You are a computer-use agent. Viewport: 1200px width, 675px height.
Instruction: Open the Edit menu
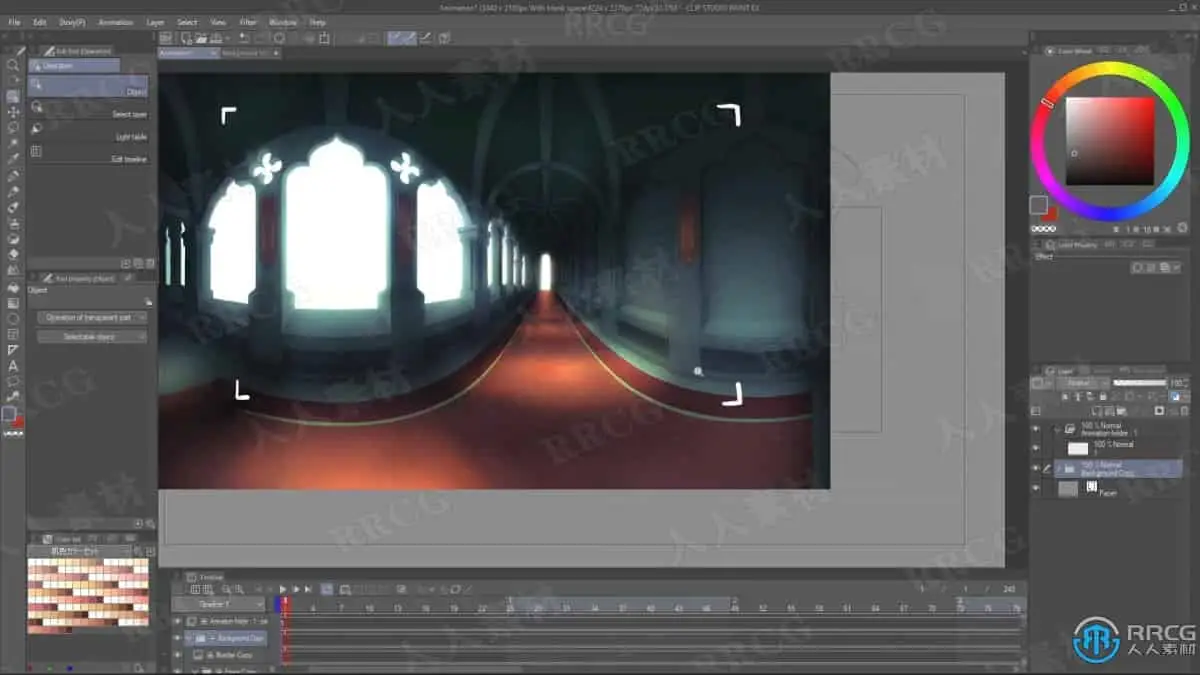40,21
